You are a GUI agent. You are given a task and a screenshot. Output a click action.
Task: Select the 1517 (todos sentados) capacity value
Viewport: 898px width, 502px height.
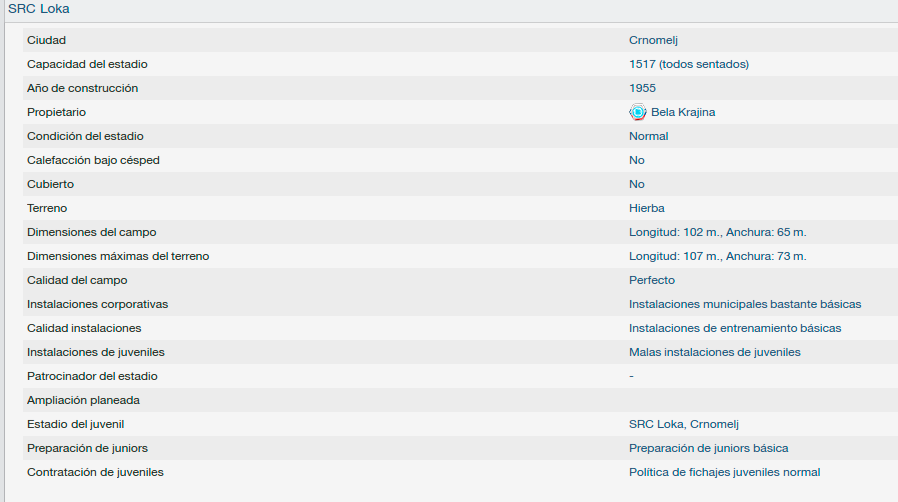[x=689, y=64]
